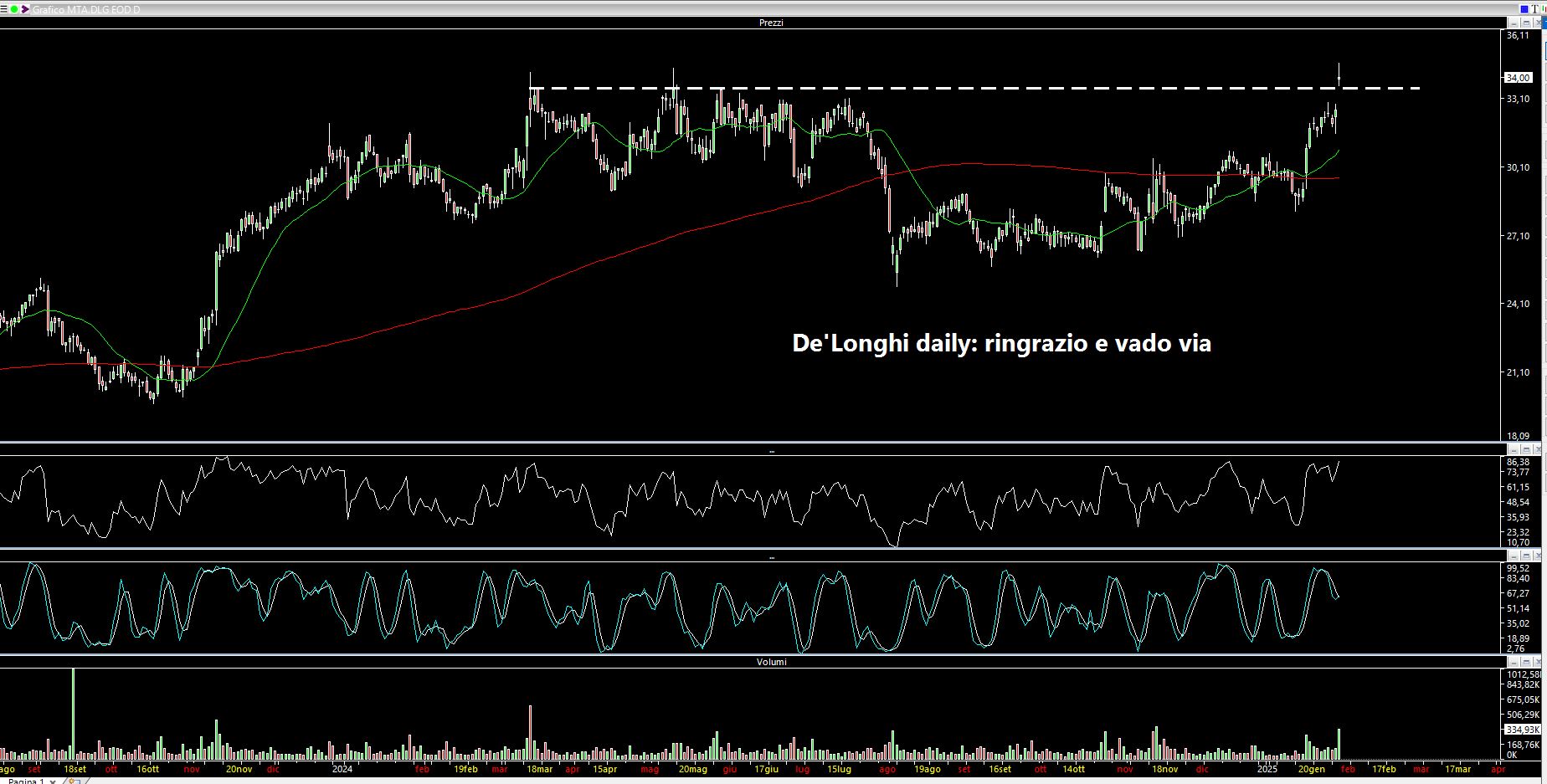Click the 30,10 price axis value
1547x784 pixels.
[x=1518, y=167]
